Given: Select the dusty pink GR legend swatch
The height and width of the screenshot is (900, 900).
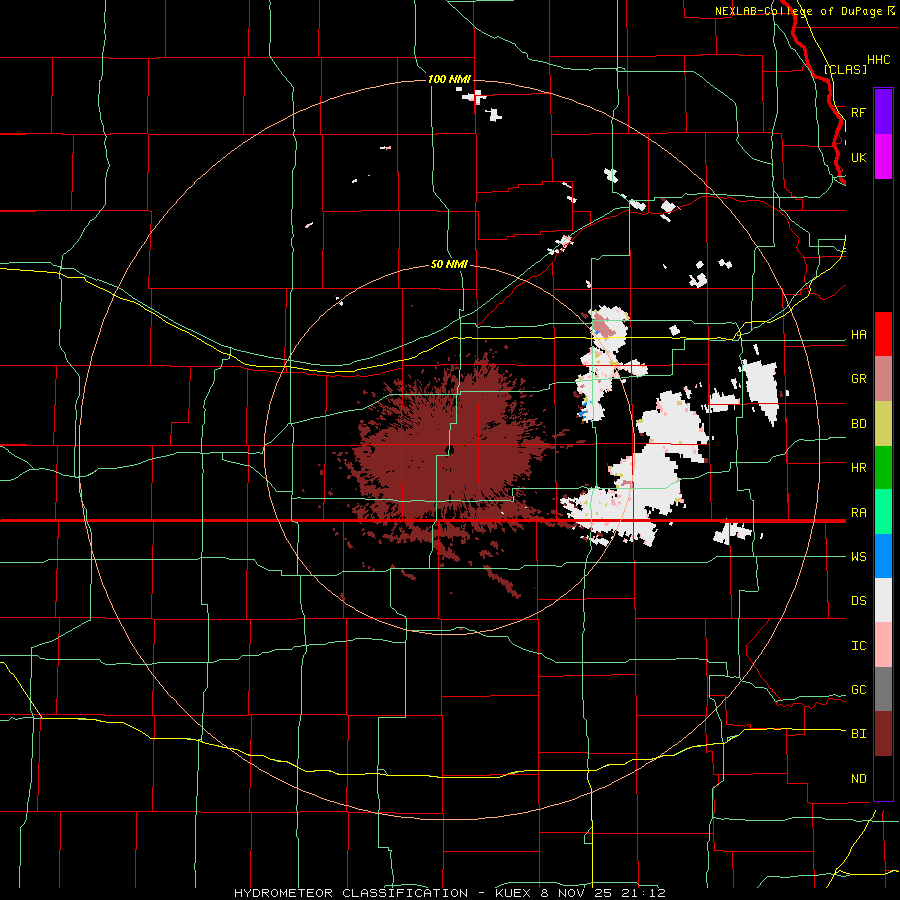Looking at the screenshot, I should point(883,378).
